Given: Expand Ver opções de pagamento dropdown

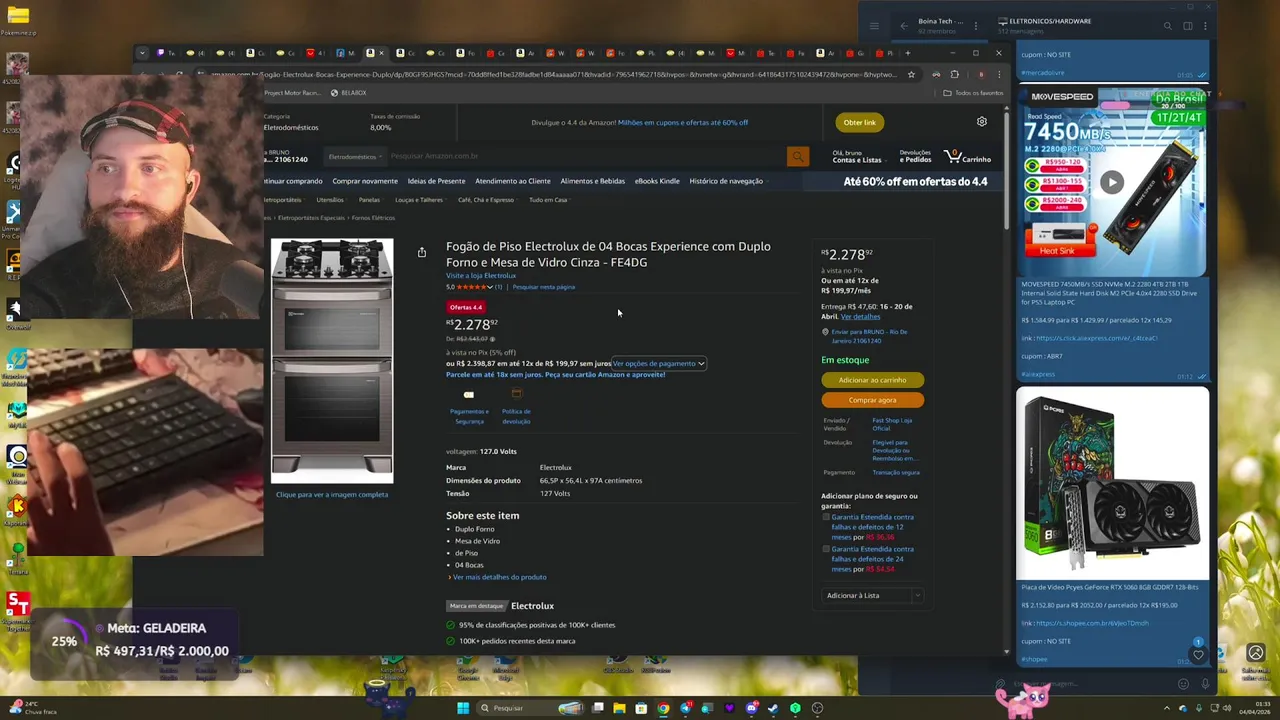Looking at the screenshot, I should point(659,363).
